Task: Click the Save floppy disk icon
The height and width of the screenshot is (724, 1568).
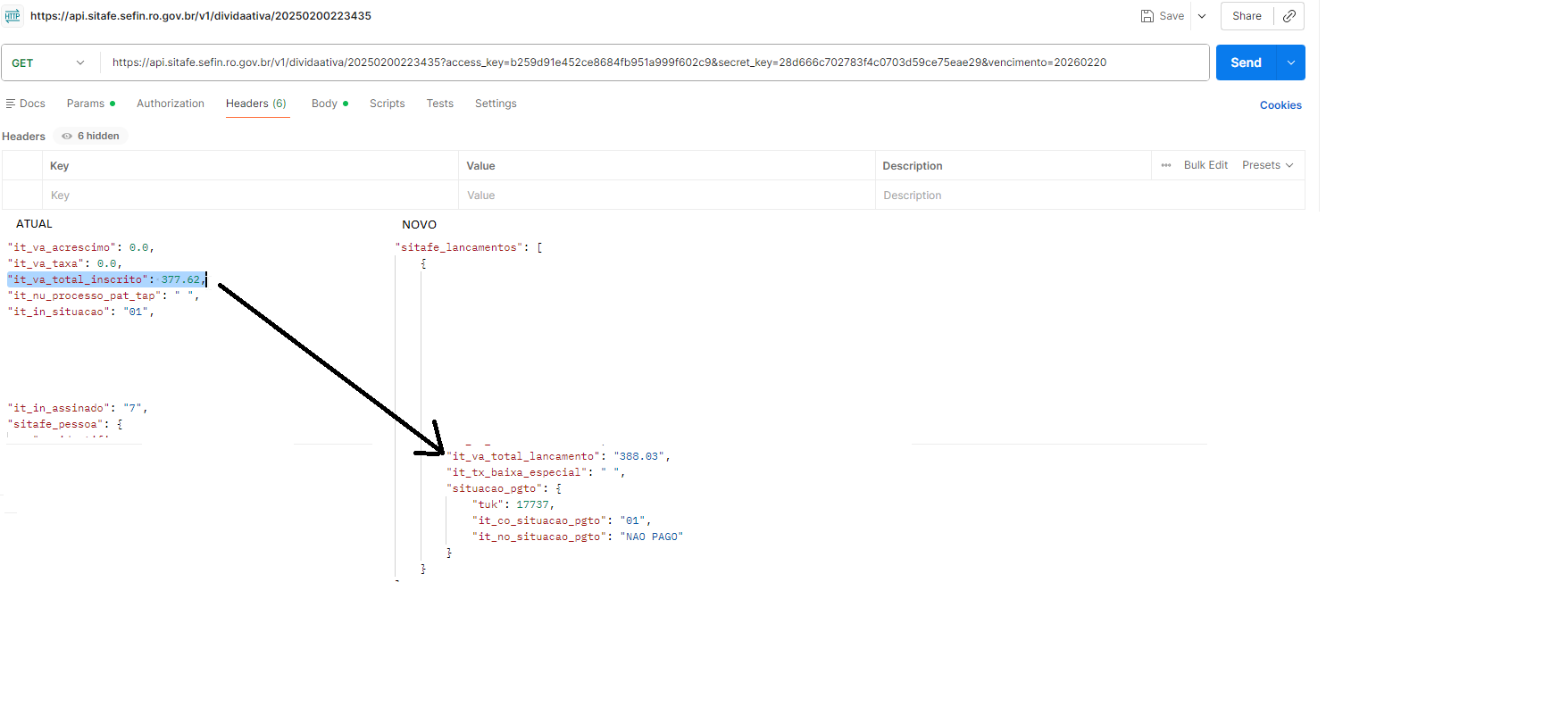Action: pos(1147,16)
